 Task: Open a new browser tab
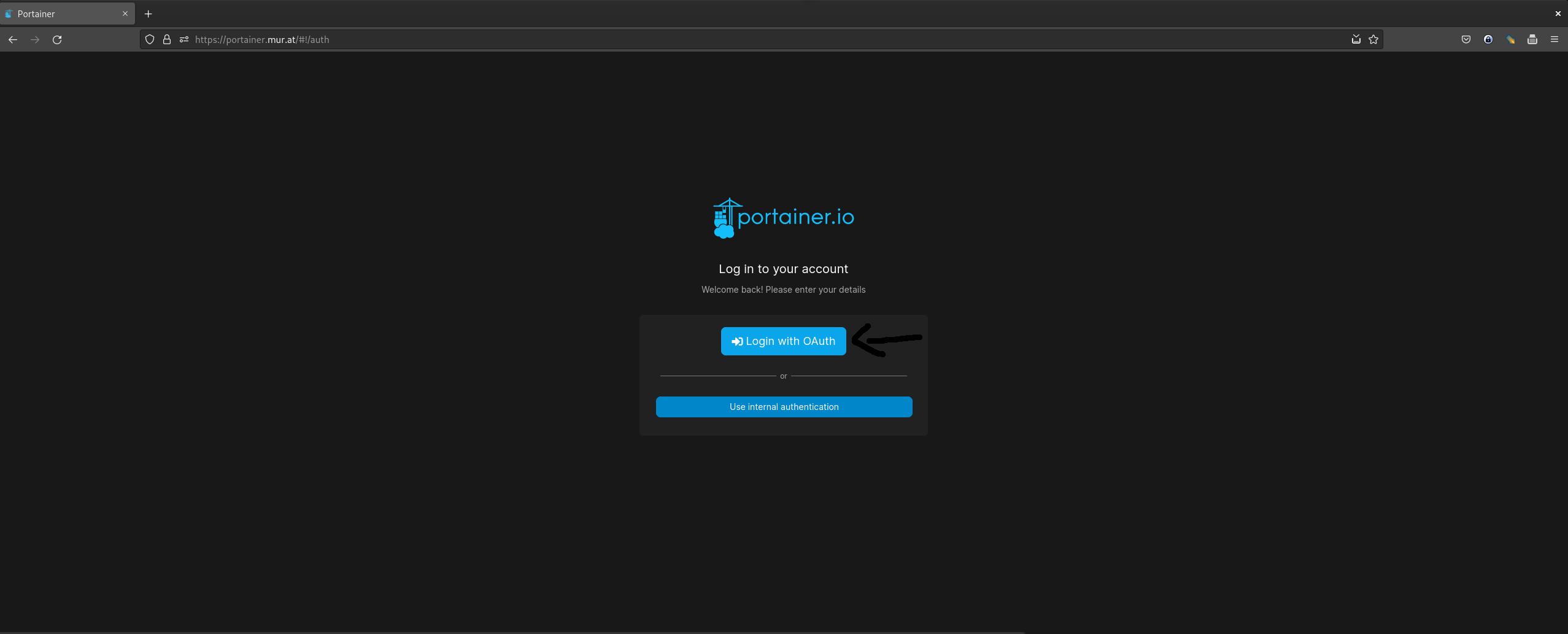(149, 14)
